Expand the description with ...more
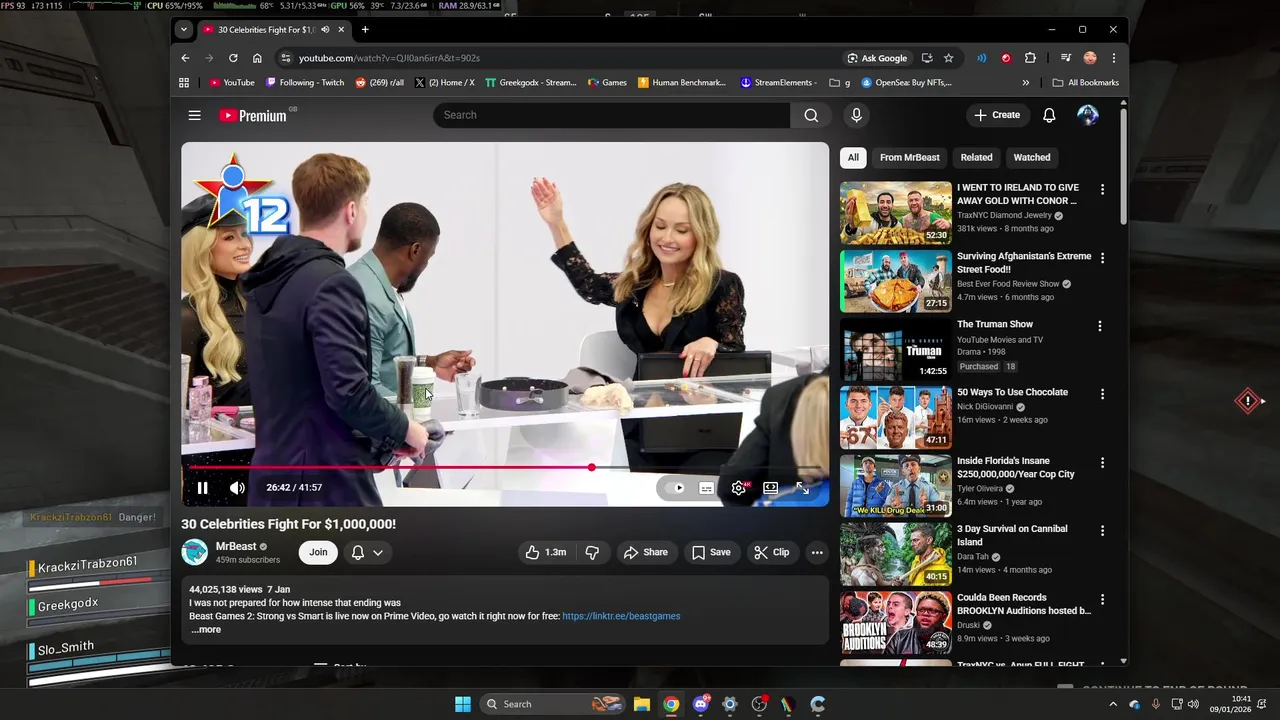1280x720 pixels. [x=206, y=630]
